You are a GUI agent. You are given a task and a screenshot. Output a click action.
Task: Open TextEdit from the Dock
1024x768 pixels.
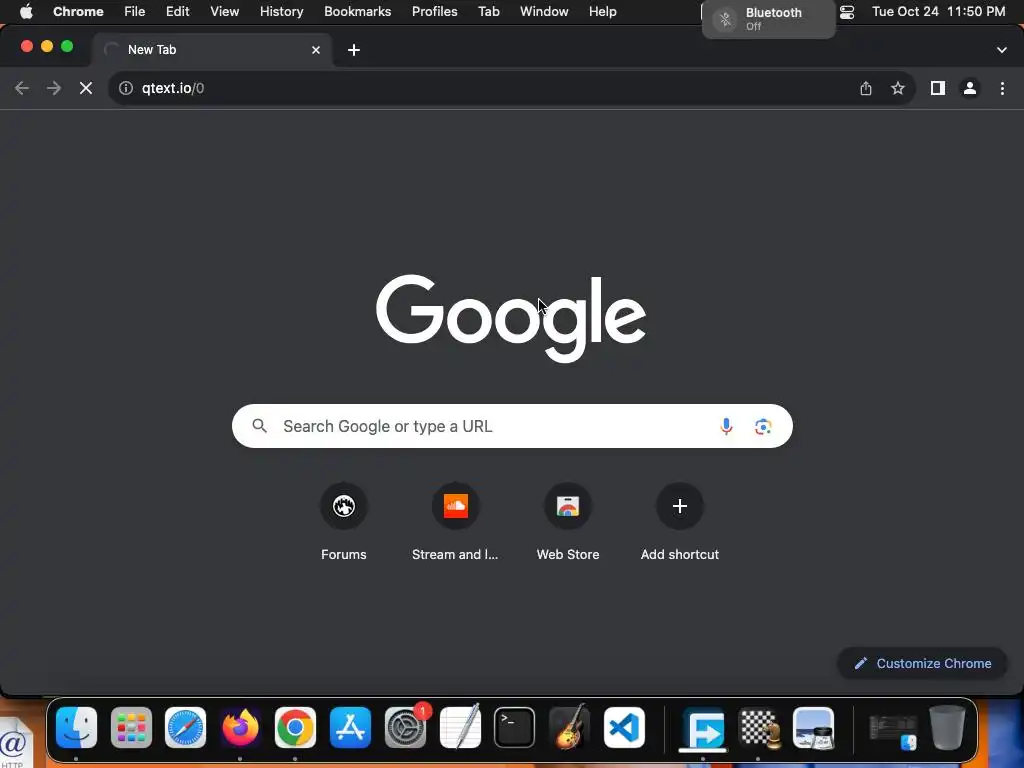(x=460, y=728)
